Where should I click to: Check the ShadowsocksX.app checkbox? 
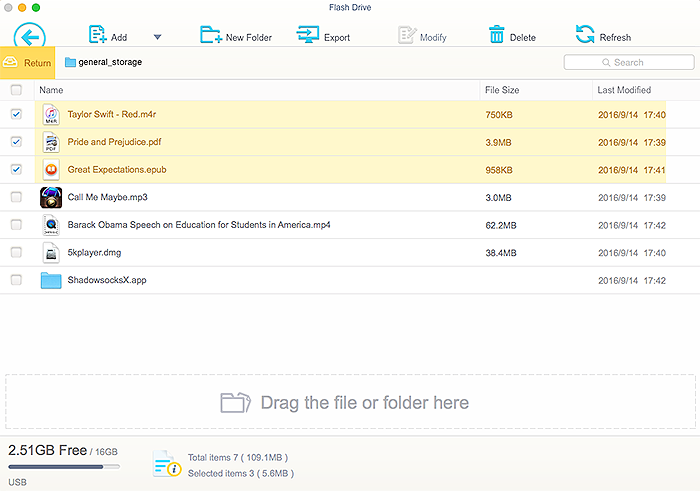click(x=16, y=280)
